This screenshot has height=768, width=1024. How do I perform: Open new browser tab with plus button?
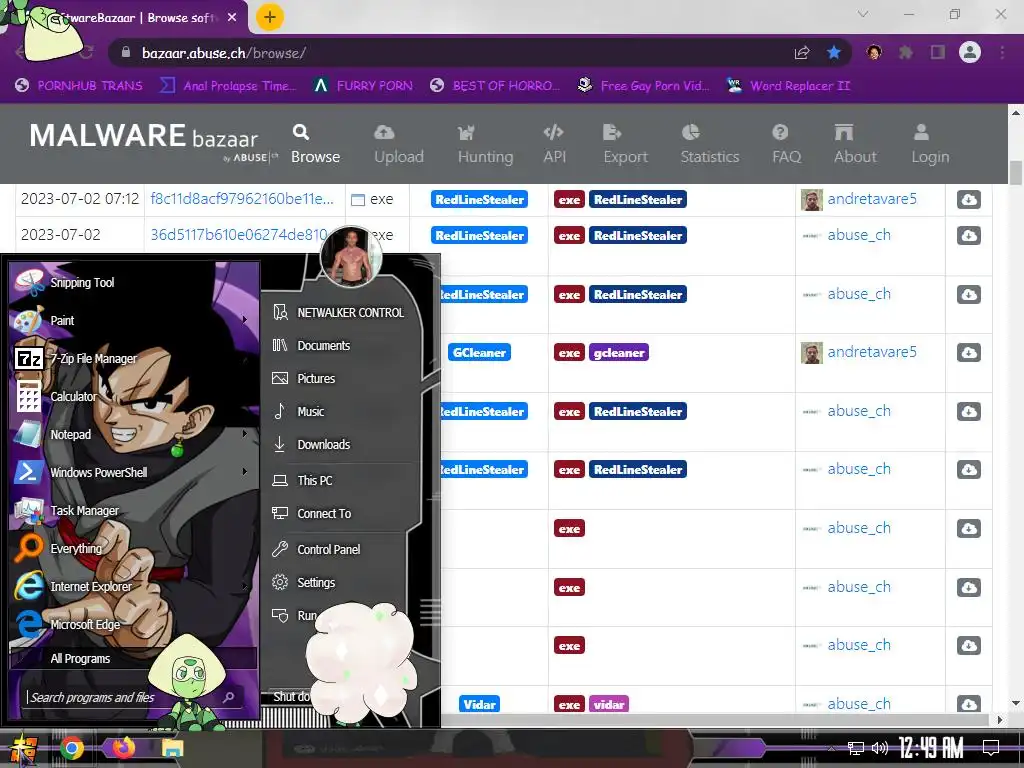tap(270, 17)
